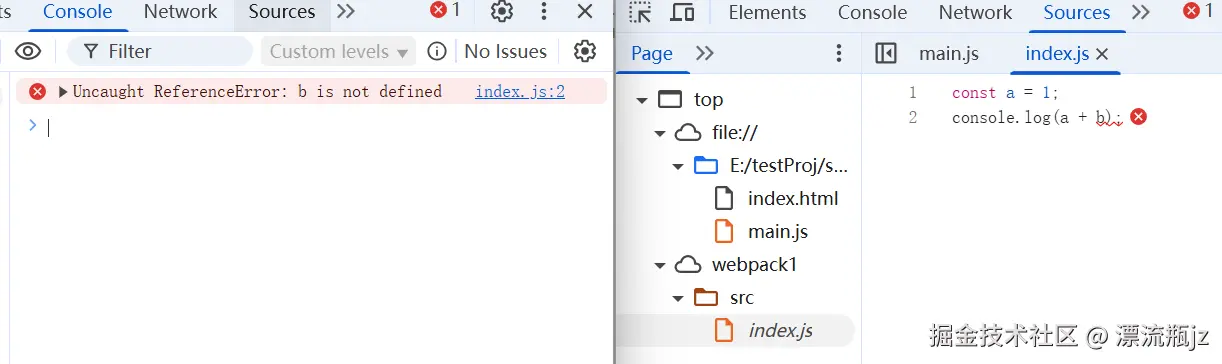Switch to main.js editor tab
This screenshot has height=364, width=1222.
[x=949, y=54]
